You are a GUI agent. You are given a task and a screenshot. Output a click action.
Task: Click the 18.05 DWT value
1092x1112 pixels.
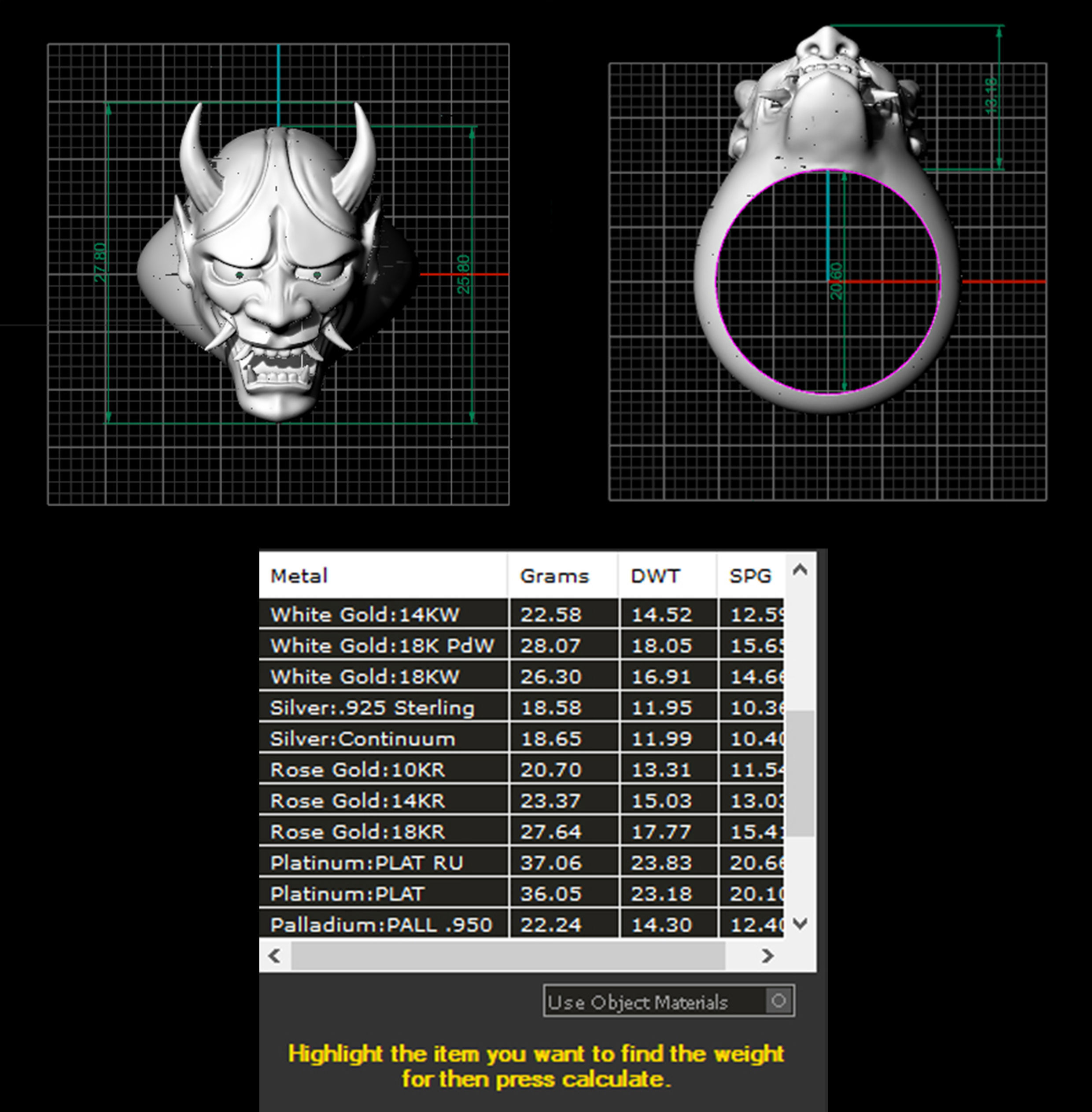tap(661, 646)
